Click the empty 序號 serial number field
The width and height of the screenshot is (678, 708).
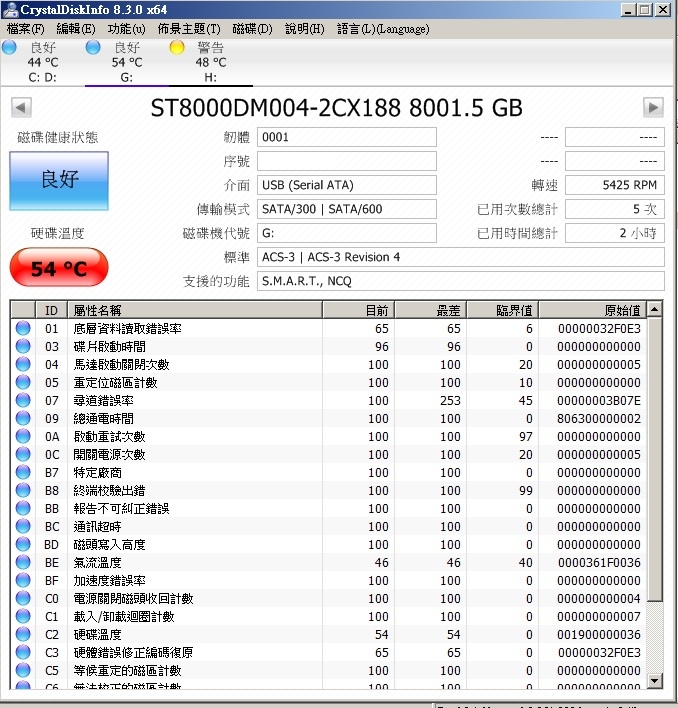[347, 161]
